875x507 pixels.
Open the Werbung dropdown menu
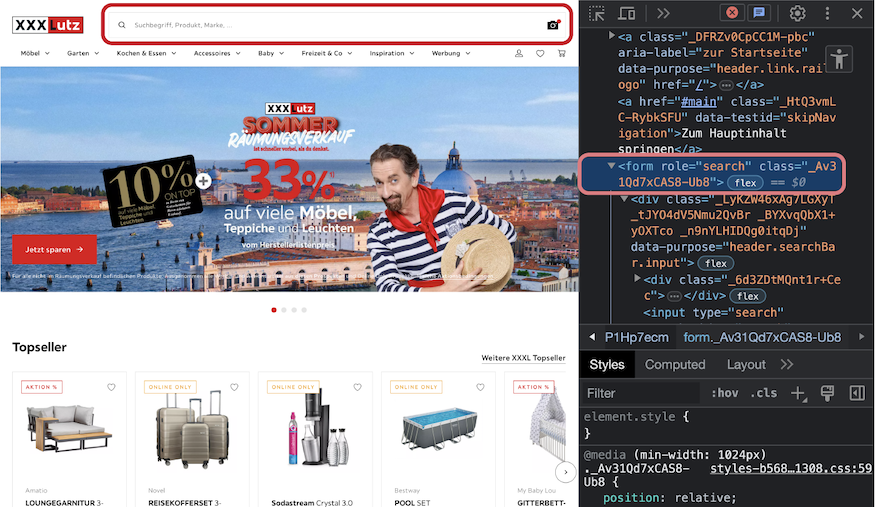[451, 54]
